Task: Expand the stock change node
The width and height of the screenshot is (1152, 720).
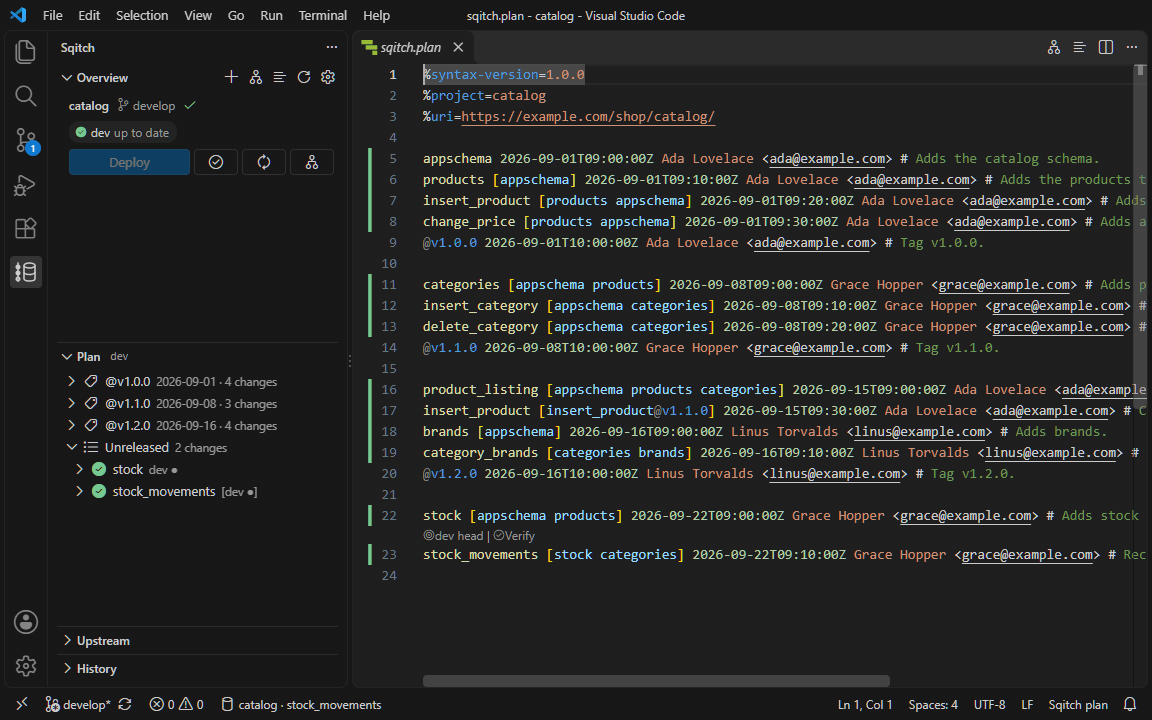Action: 79,469
